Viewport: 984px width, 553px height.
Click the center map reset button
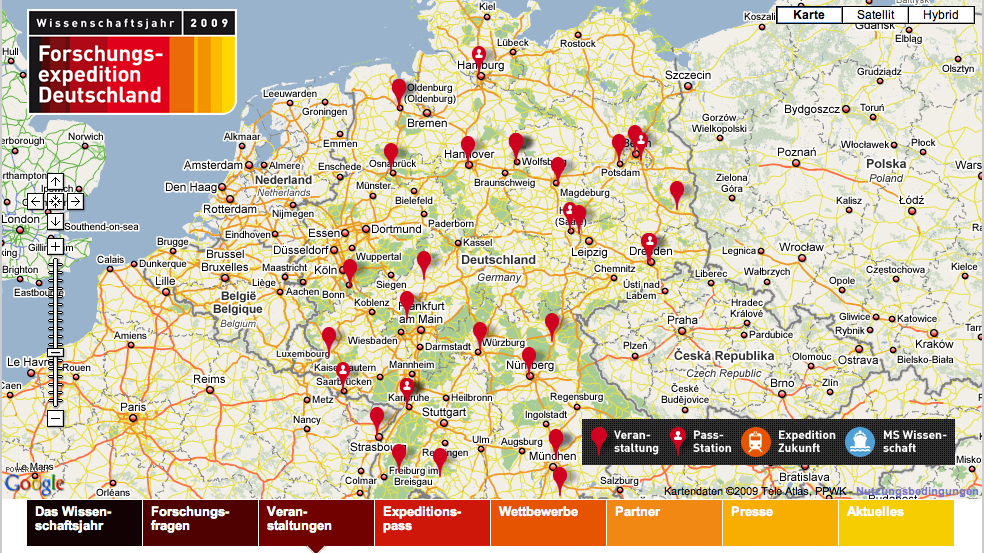[x=56, y=201]
